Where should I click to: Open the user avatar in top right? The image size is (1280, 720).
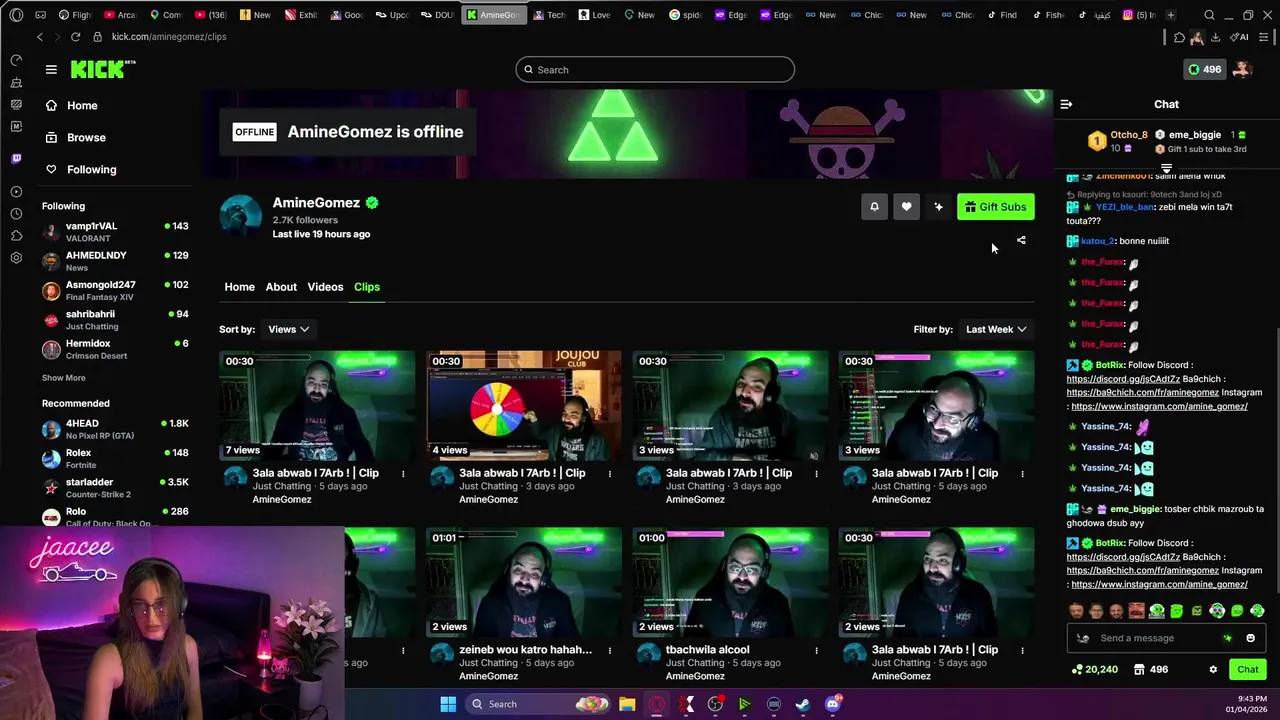coord(1241,69)
